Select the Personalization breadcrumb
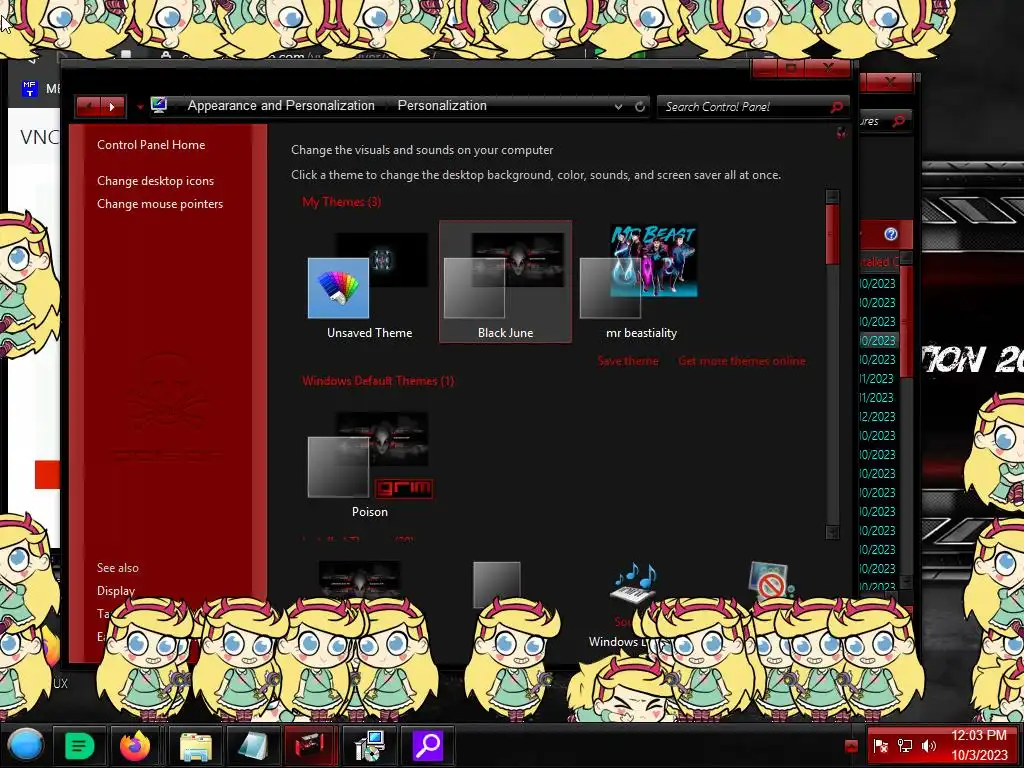The width and height of the screenshot is (1024, 768). pos(442,106)
